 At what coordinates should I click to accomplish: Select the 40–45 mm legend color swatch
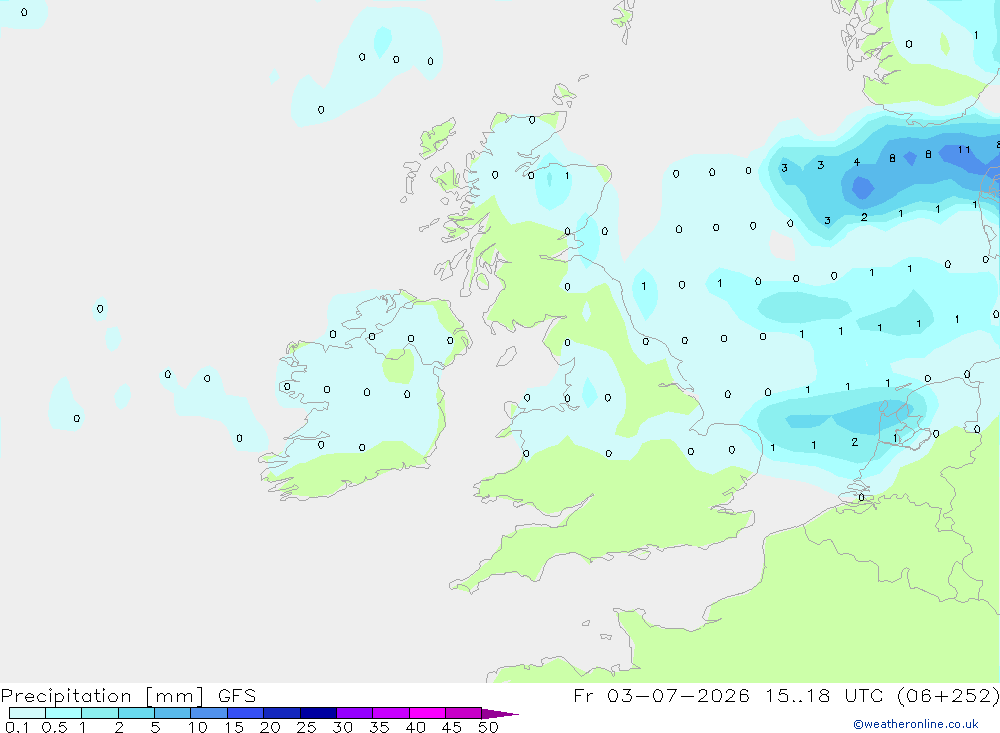427,713
